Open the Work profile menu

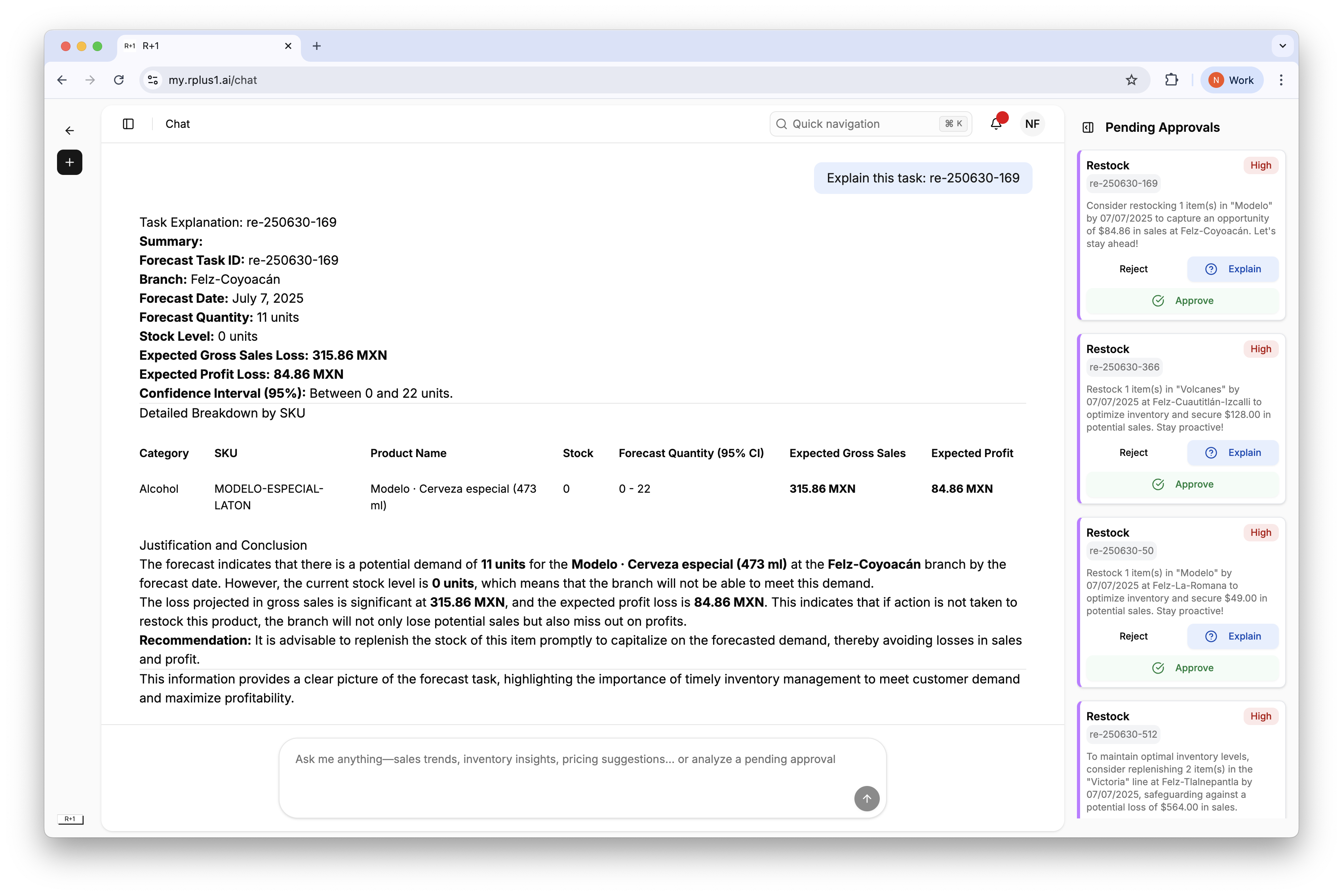[x=1231, y=80]
